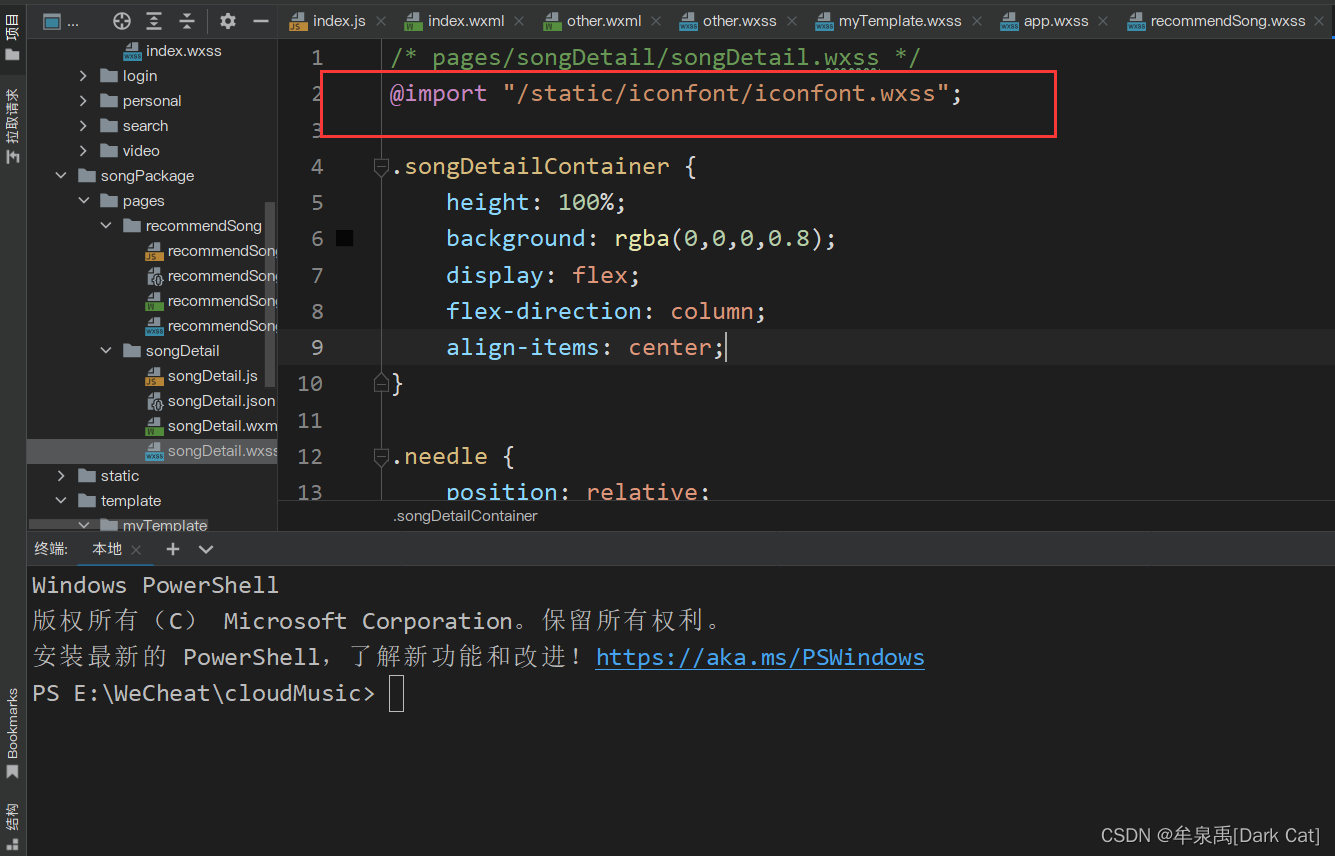Viewport: 1335px width, 856px height.
Task: Hide the project panel with the minus icon
Action: 260,21
